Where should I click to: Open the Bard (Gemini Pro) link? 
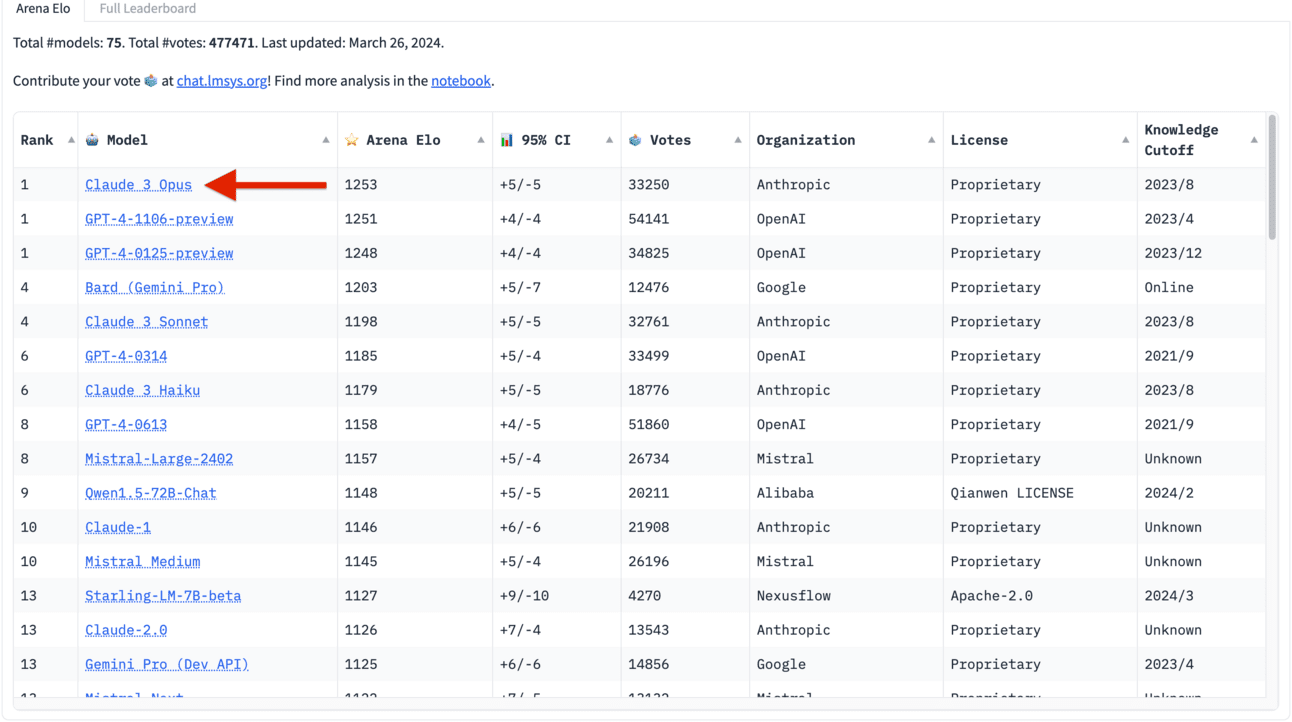(x=155, y=287)
